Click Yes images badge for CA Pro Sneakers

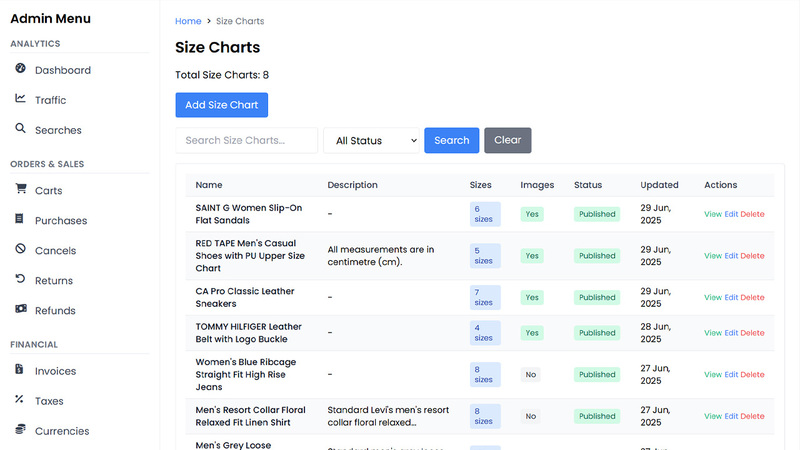click(532, 297)
